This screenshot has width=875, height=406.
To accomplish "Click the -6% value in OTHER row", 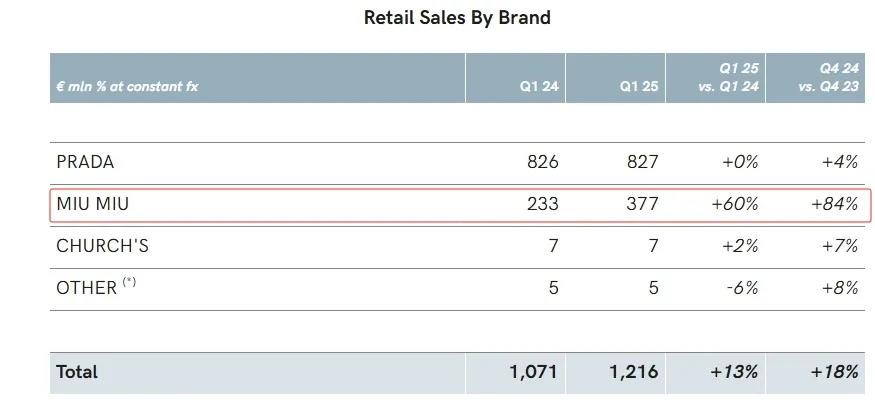I will pyautogui.click(x=741, y=288).
